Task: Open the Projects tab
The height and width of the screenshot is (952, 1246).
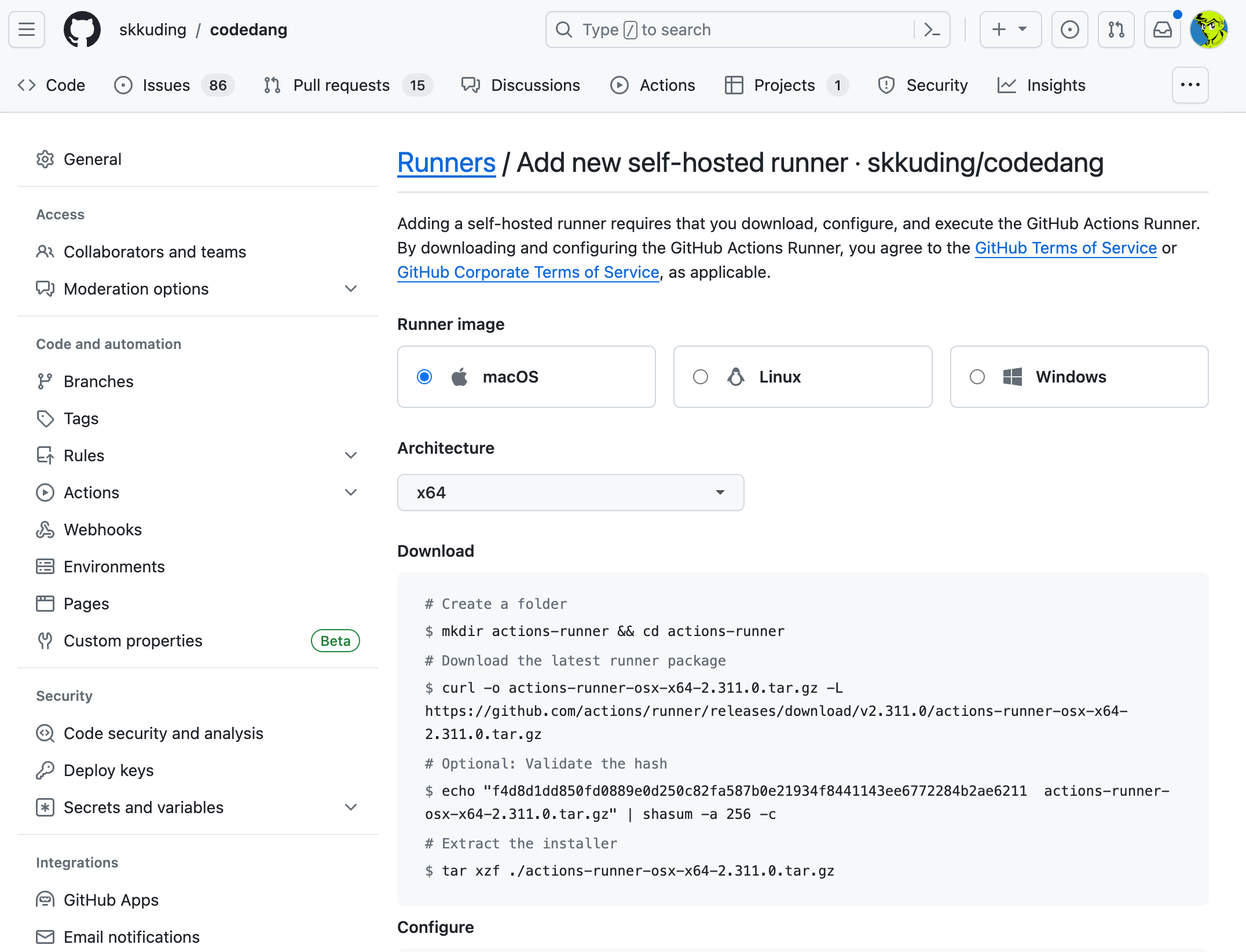Action: [784, 85]
